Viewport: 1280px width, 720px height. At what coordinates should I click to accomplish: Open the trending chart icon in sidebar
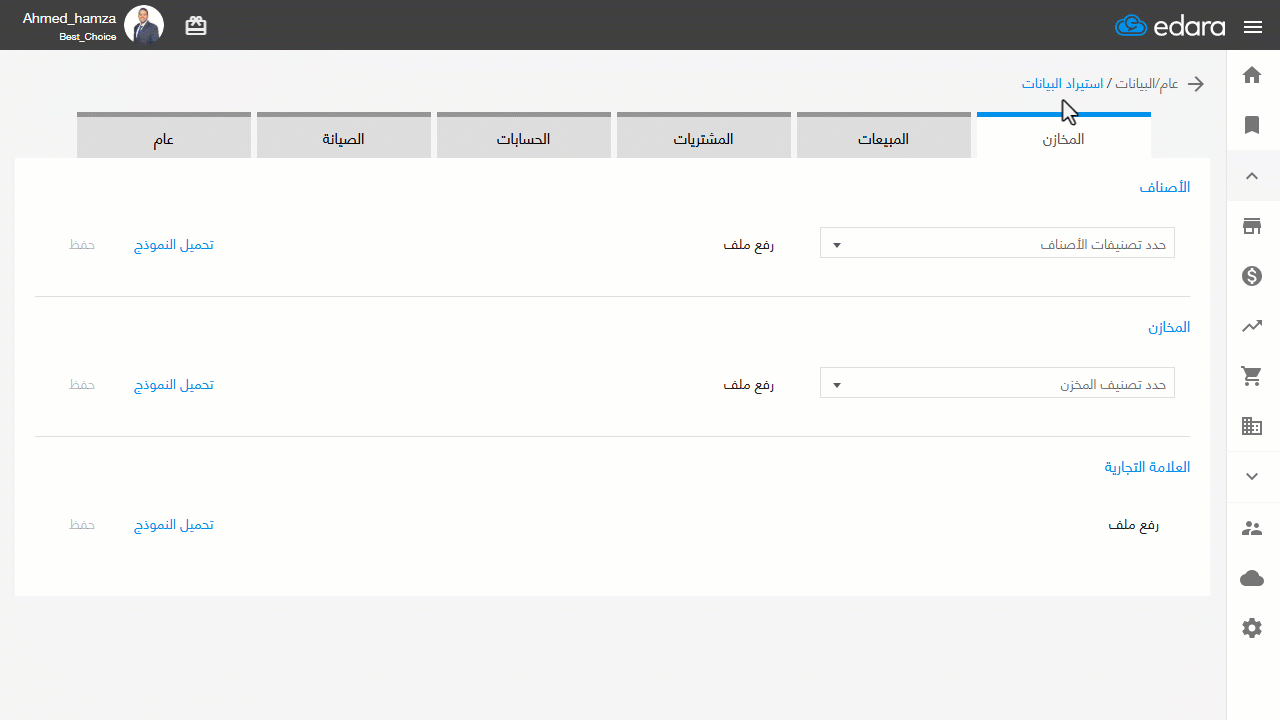click(1252, 326)
